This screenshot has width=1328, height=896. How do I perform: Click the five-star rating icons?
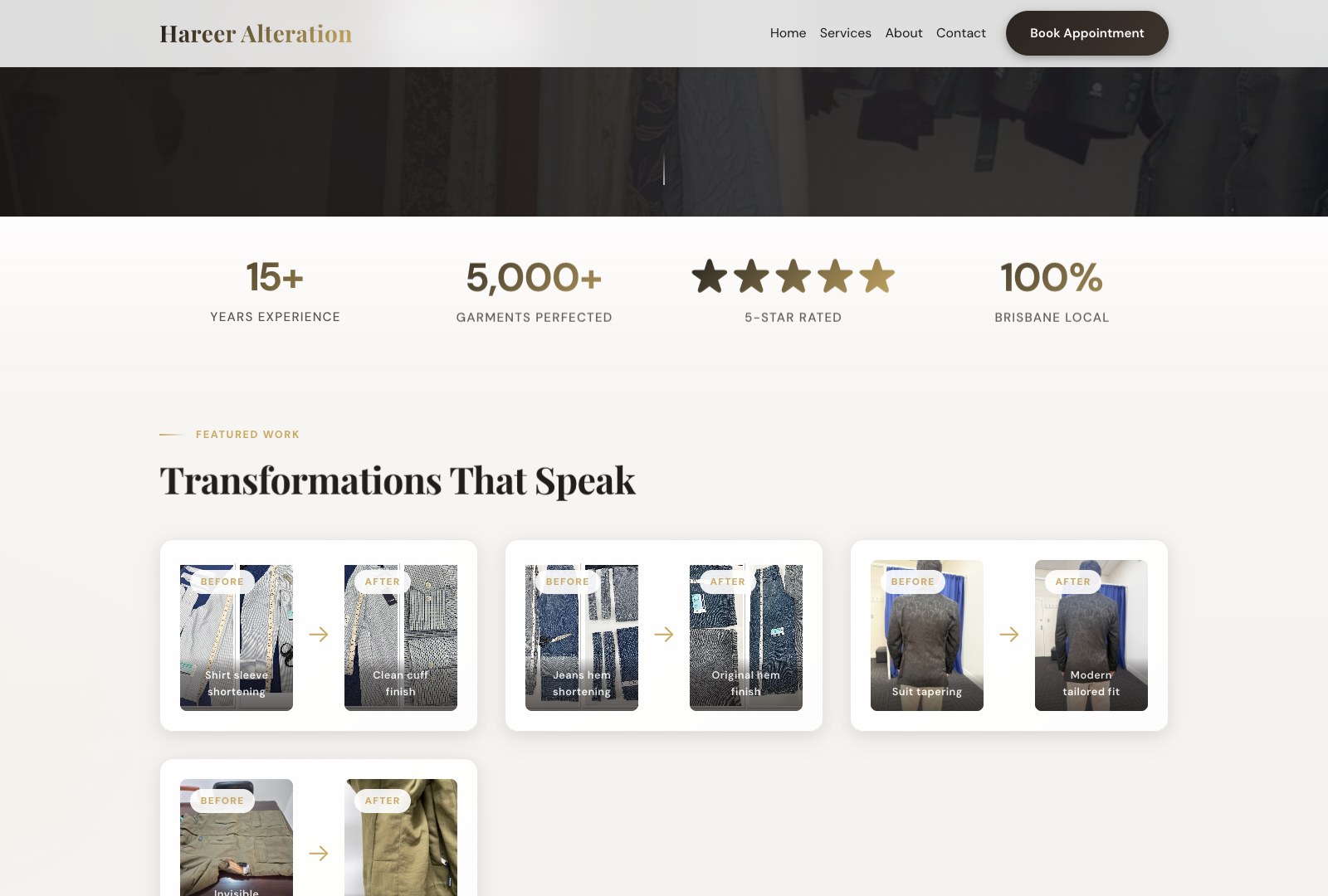[793, 276]
